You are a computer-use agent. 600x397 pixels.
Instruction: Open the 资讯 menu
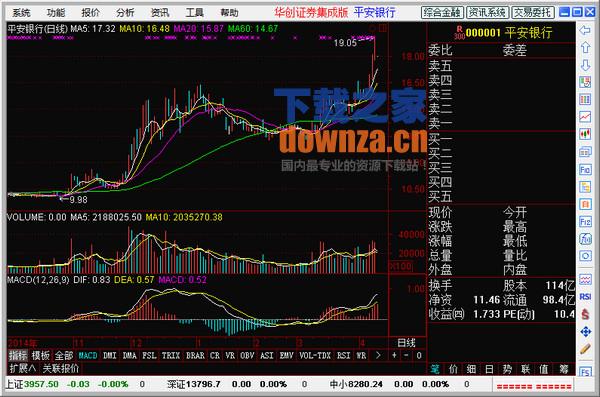pyautogui.click(x=160, y=13)
